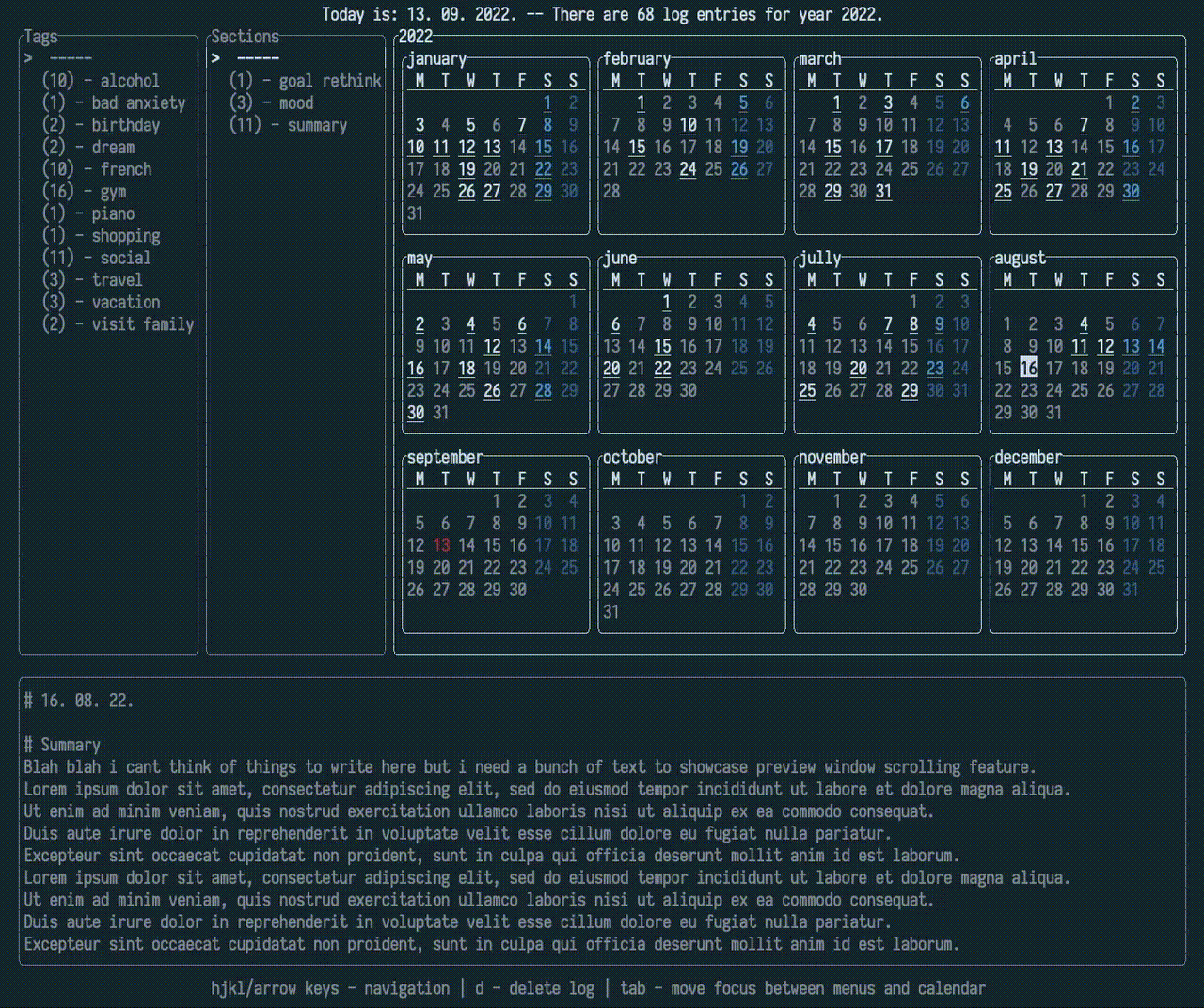Click the january month header
Image resolution: width=1204 pixels, height=1008 pixels.
point(436,58)
